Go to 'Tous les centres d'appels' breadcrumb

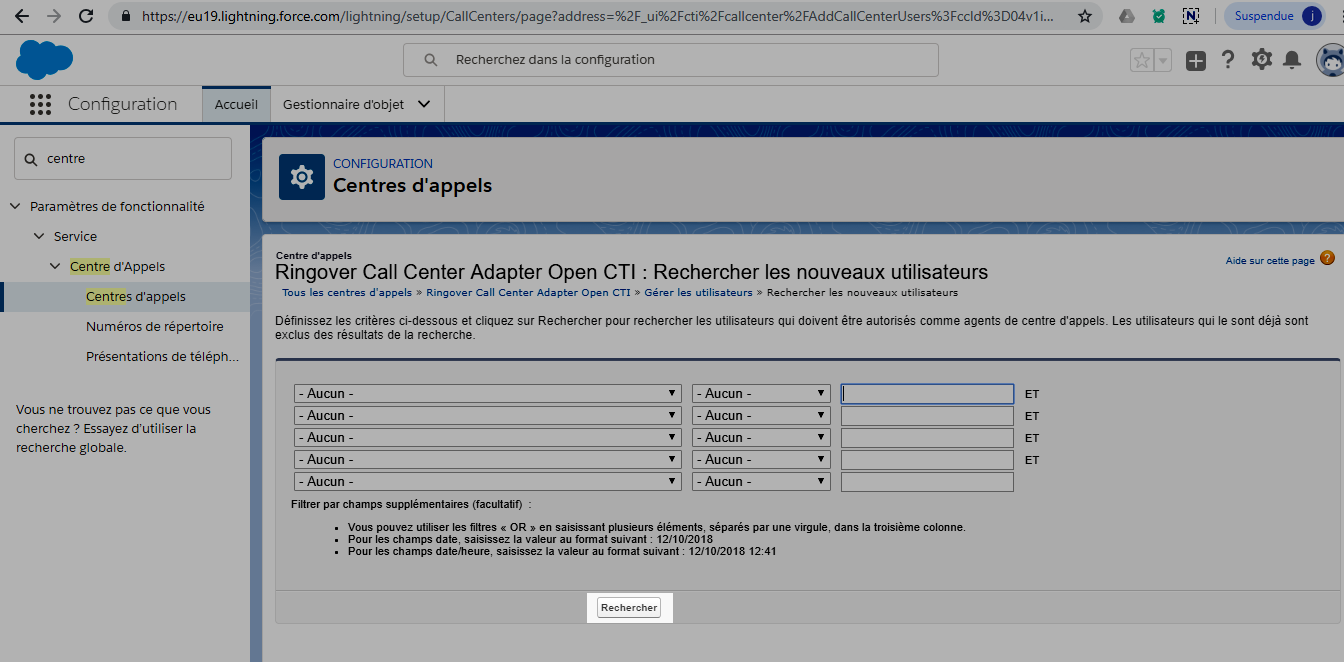[x=347, y=293]
